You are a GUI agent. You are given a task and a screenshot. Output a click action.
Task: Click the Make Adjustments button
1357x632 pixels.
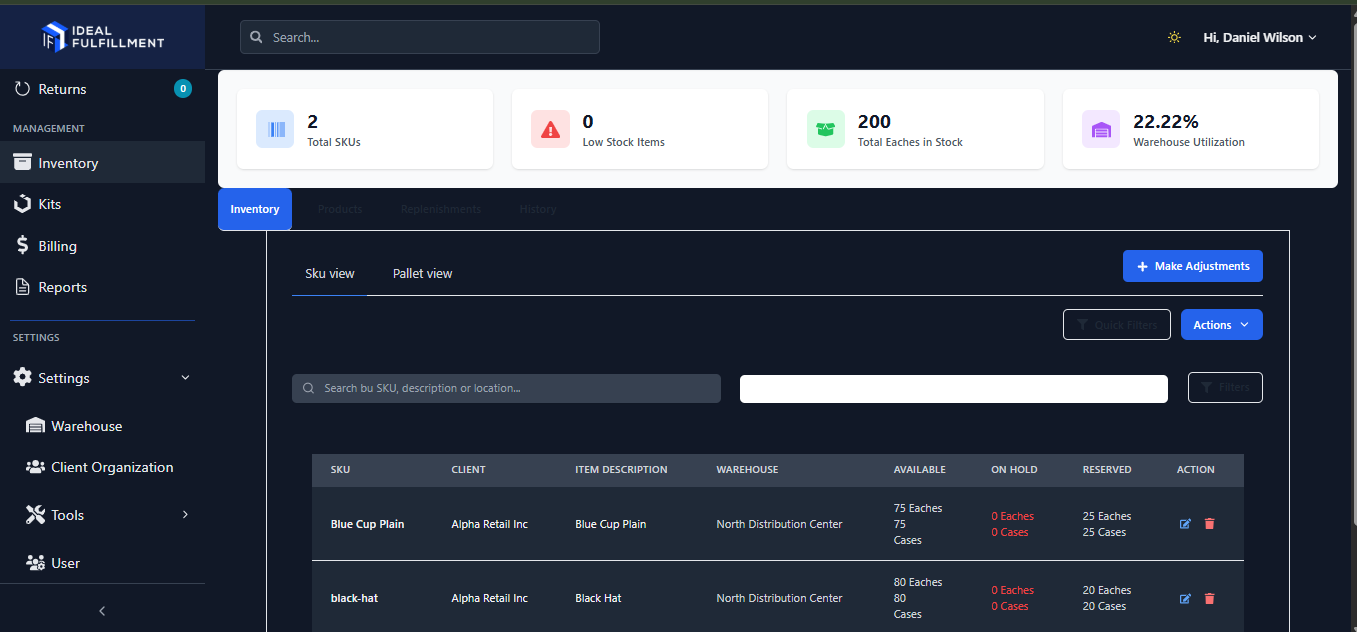(1193, 266)
